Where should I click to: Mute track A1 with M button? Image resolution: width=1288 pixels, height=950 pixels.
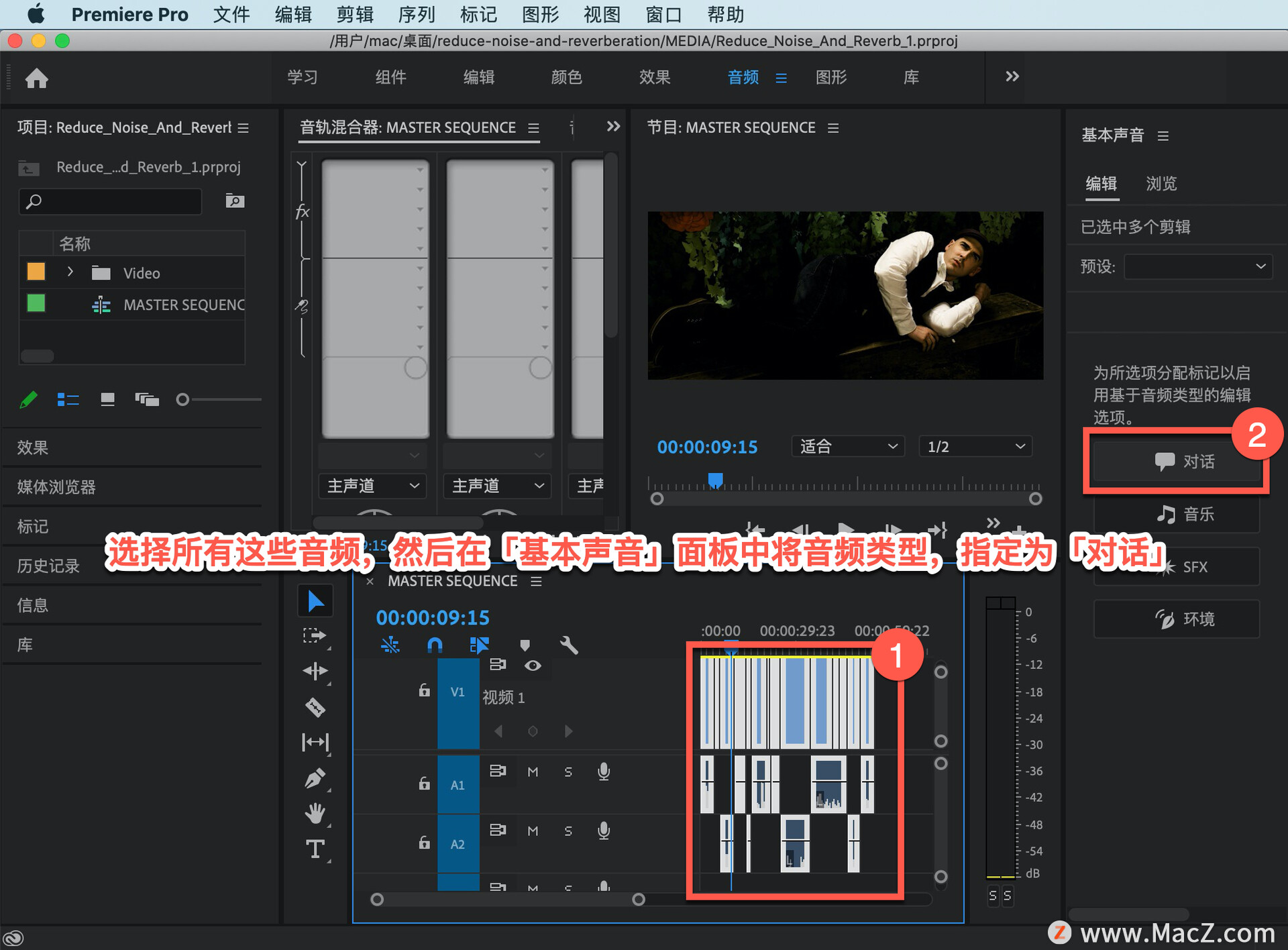(533, 772)
